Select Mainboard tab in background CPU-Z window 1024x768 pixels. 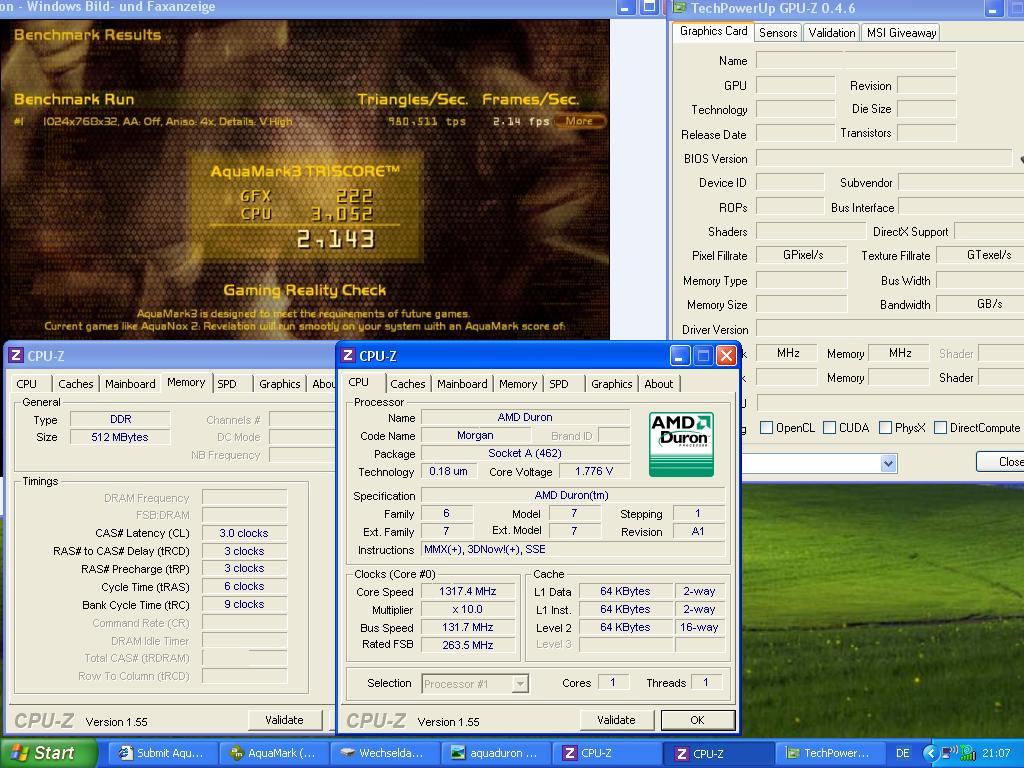click(130, 384)
